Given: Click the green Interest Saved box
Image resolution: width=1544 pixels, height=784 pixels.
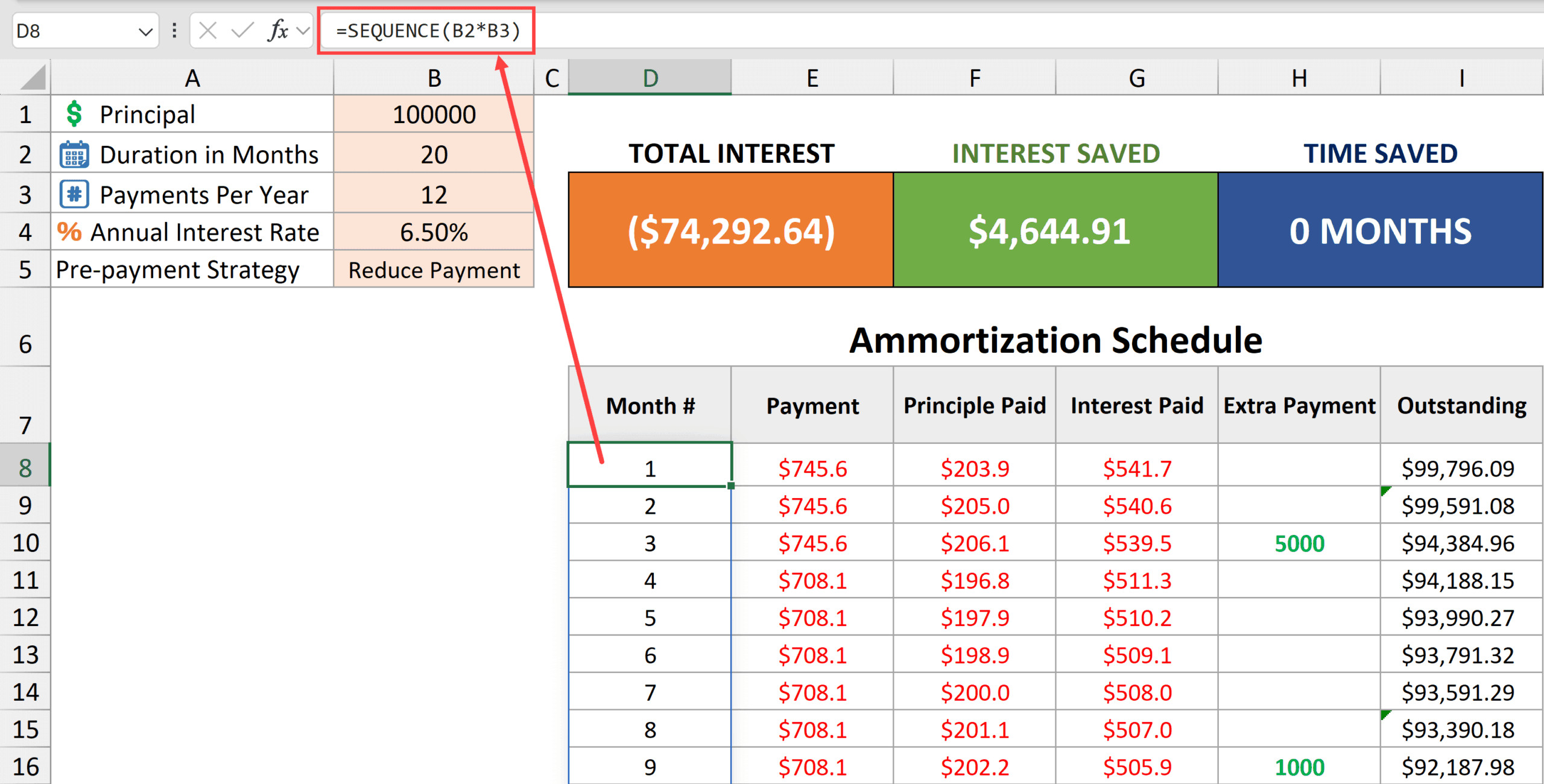Looking at the screenshot, I should [x=1055, y=230].
